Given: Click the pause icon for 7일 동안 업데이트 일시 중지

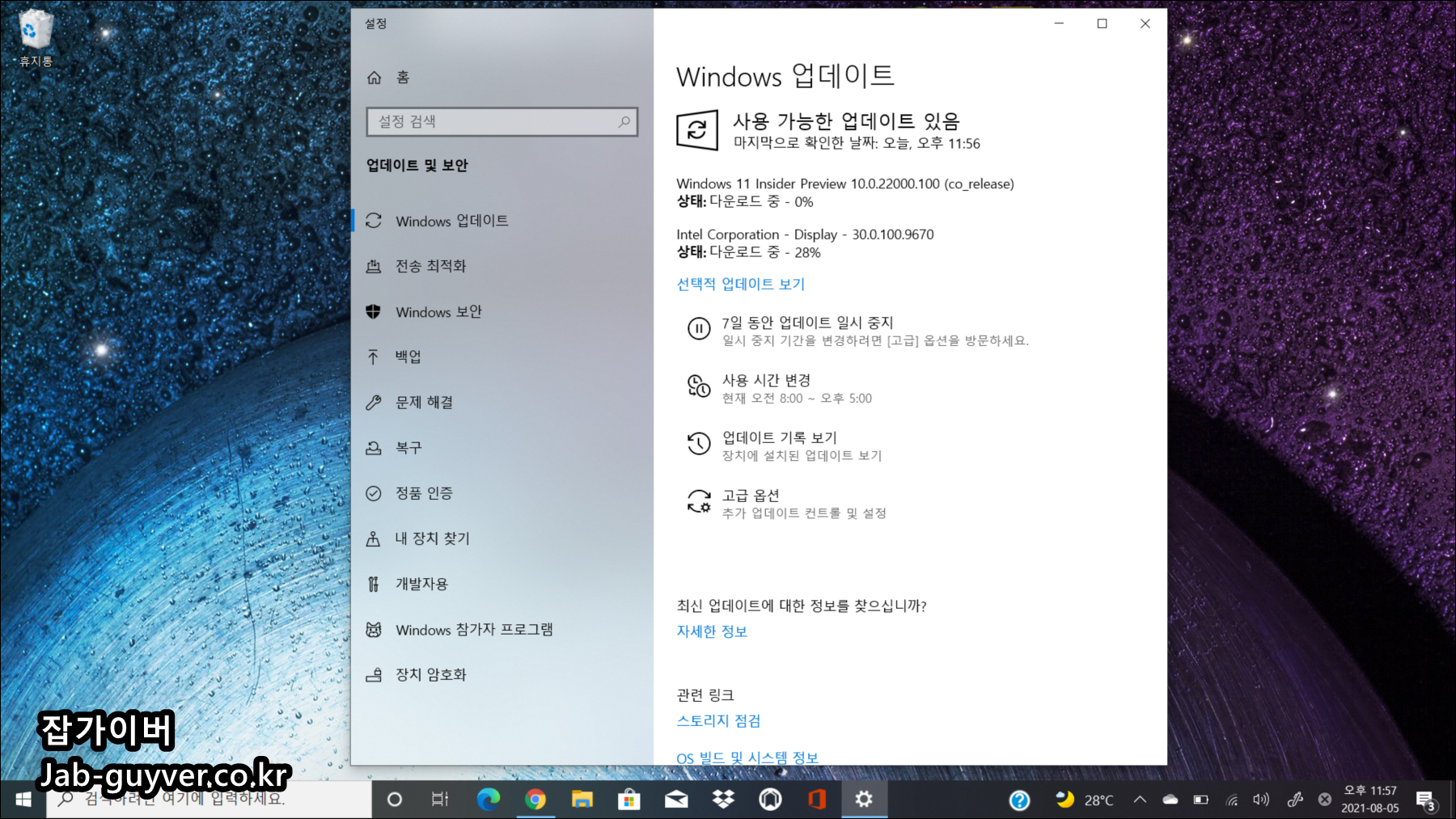Looking at the screenshot, I should [x=699, y=328].
